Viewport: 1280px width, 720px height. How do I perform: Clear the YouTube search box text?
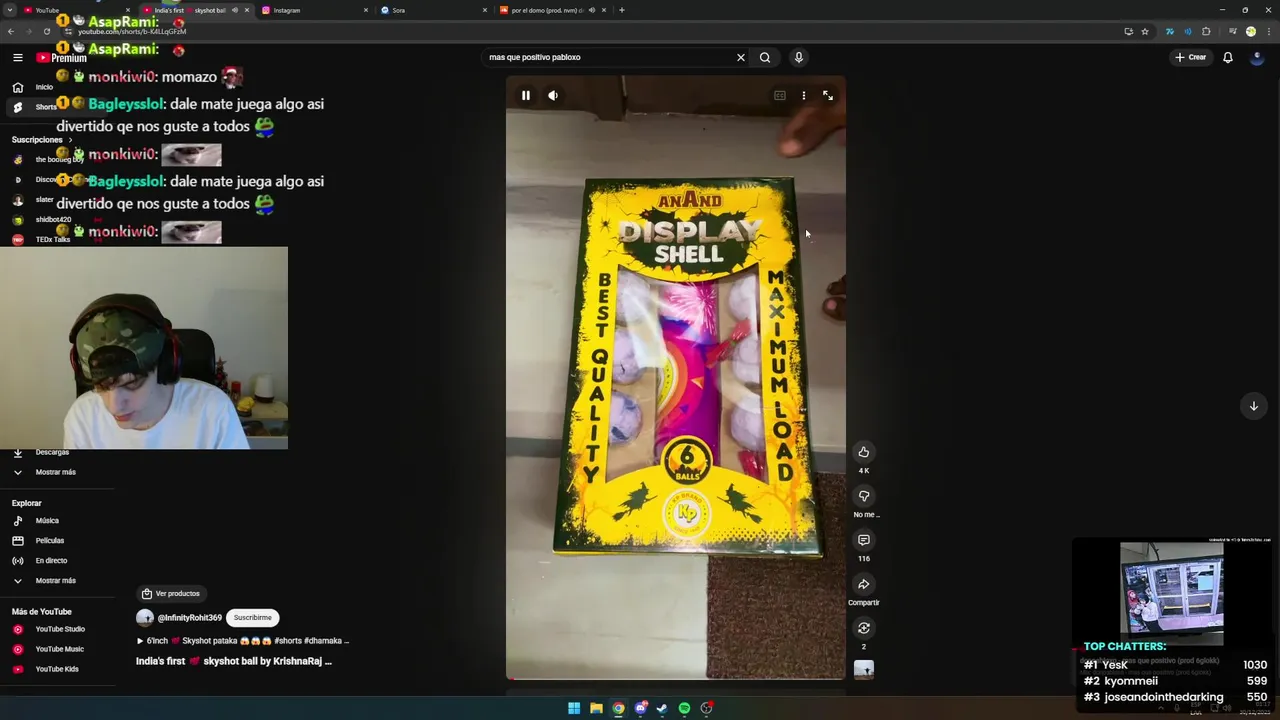[x=741, y=57]
